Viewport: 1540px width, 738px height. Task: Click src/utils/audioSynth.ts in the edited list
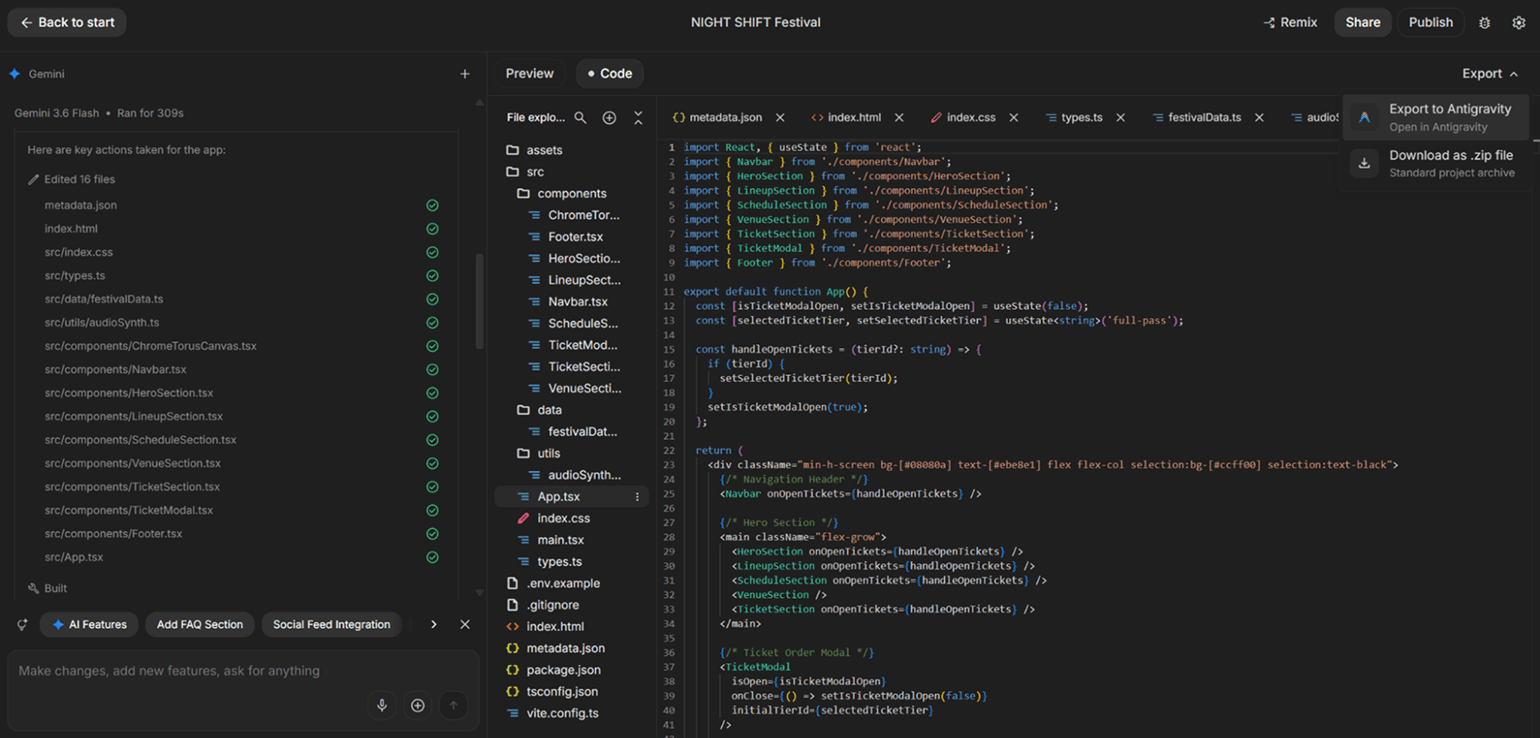(102, 323)
